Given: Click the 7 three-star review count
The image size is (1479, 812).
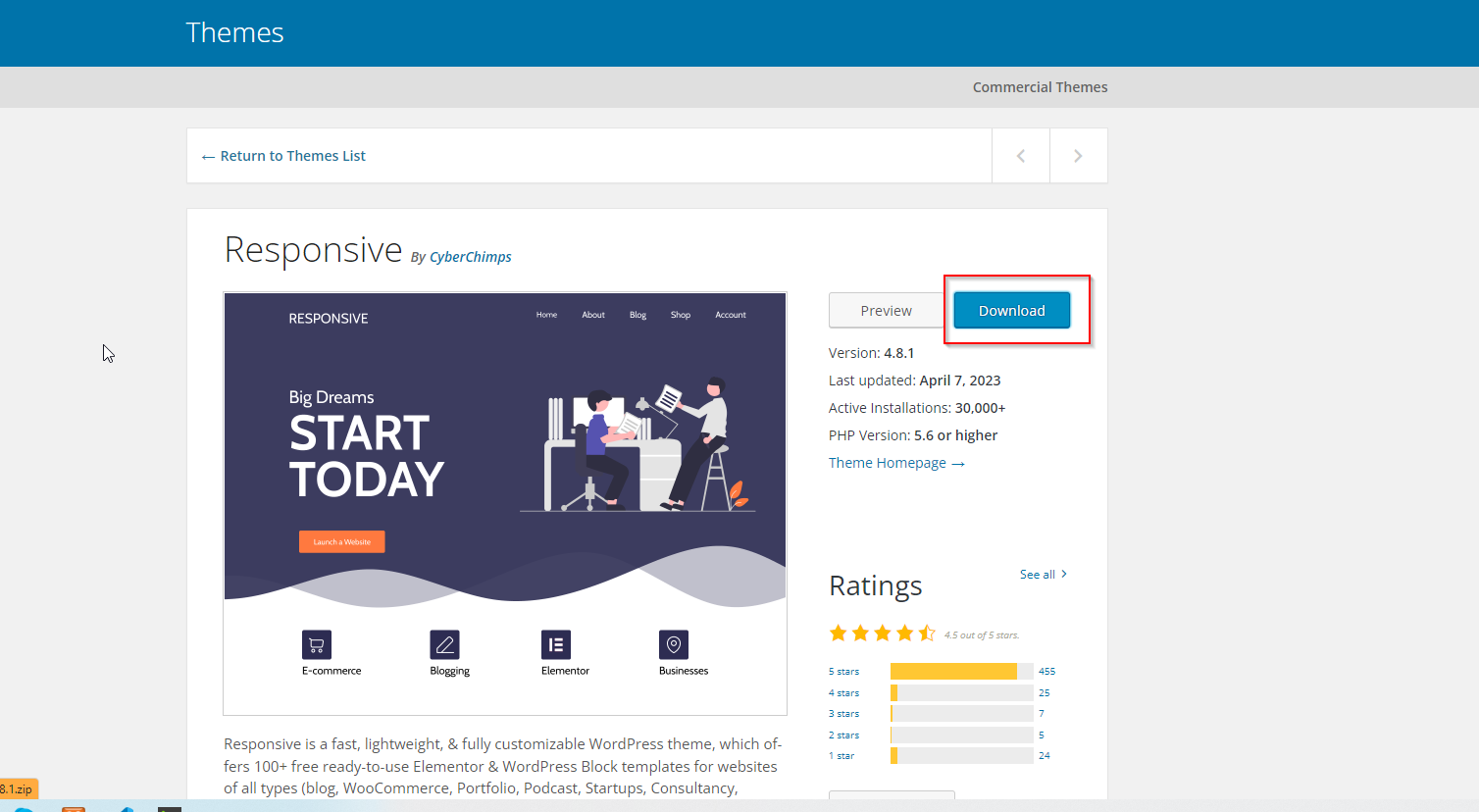Looking at the screenshot, I should point(1042,714).
